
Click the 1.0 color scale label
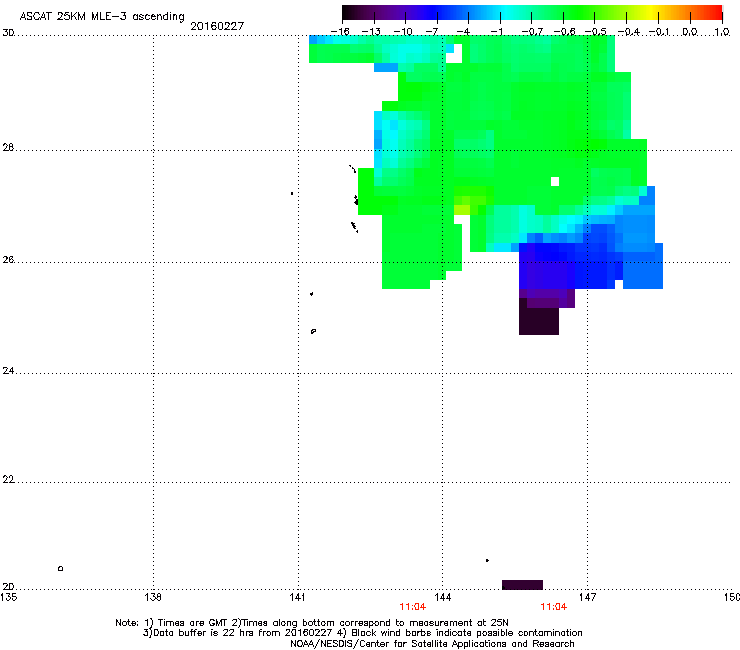(722, 32)
